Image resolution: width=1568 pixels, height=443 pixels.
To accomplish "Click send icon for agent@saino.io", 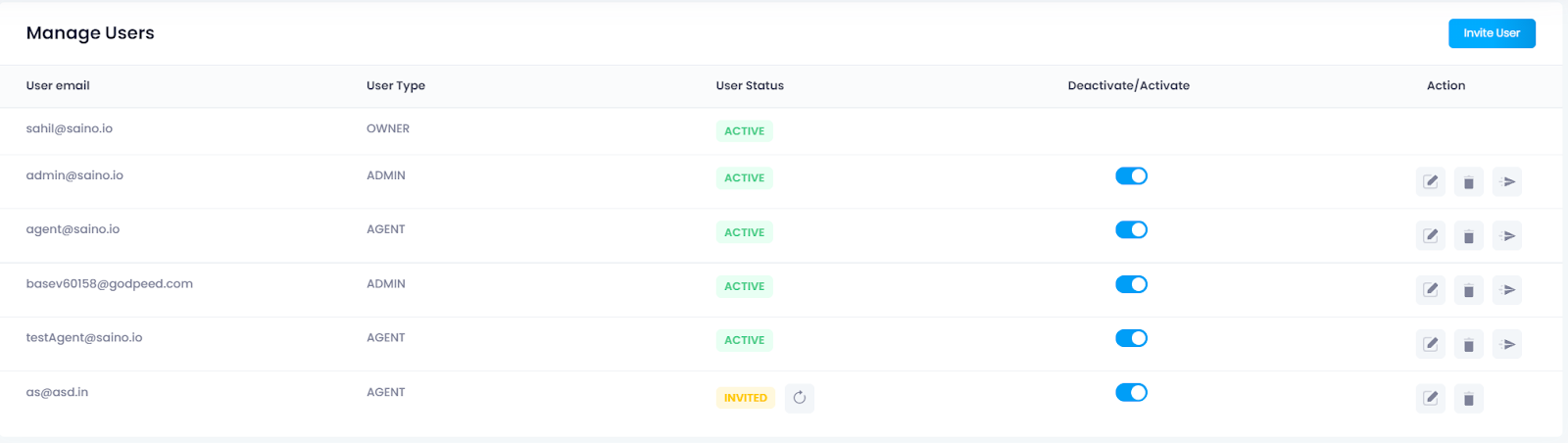I will pos(1507,235).
